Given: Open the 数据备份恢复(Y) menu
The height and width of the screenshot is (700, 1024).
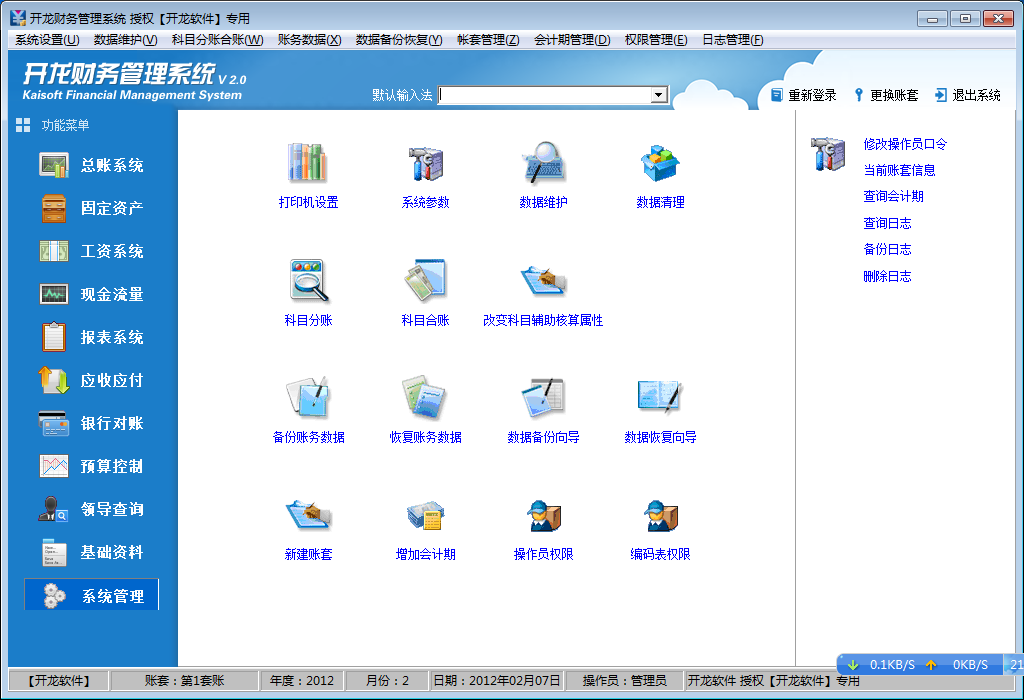Looking at the screenshot, I should (x=399, y=40).
